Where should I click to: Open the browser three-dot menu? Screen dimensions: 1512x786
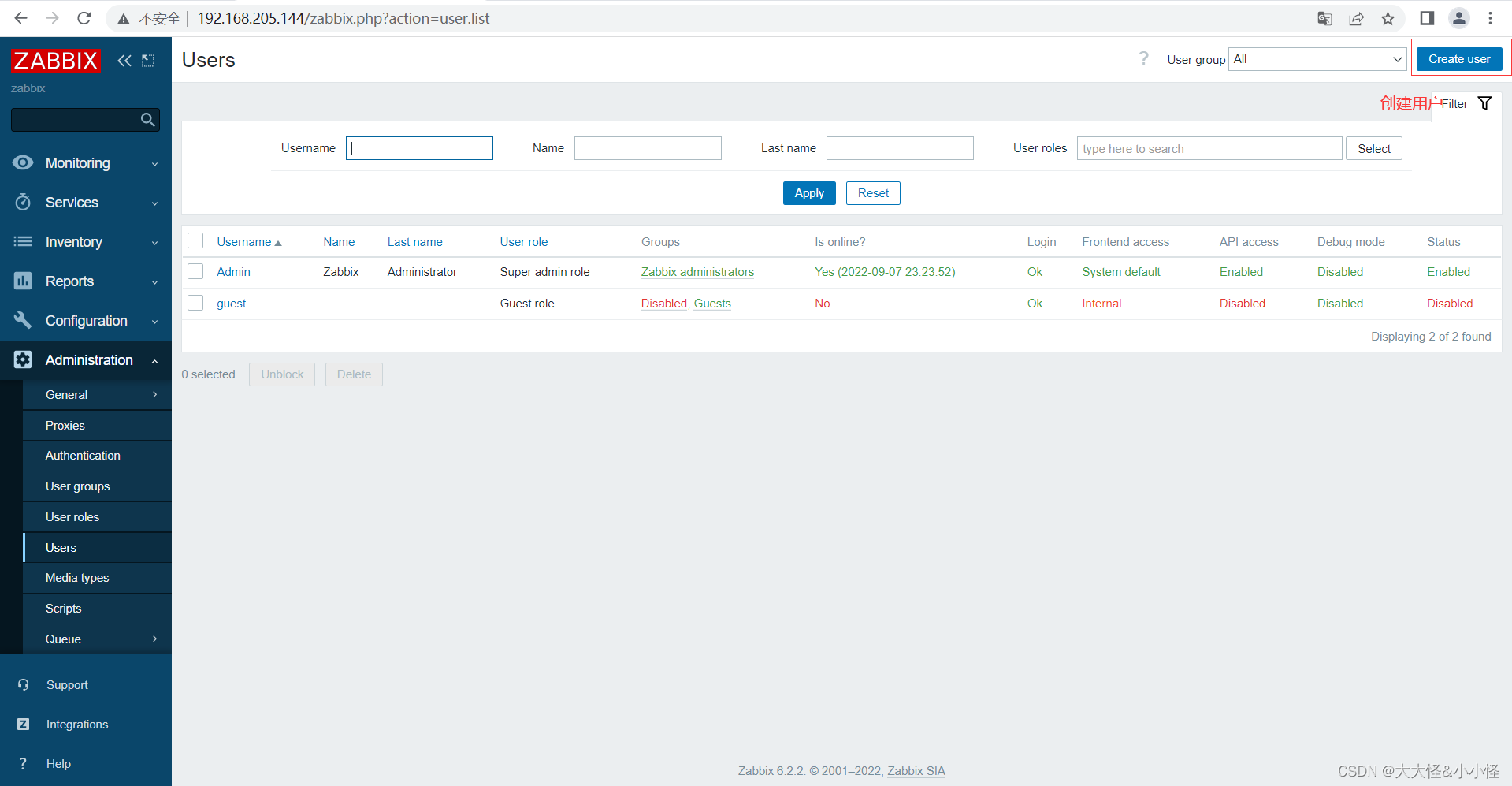pos(1490,18)
